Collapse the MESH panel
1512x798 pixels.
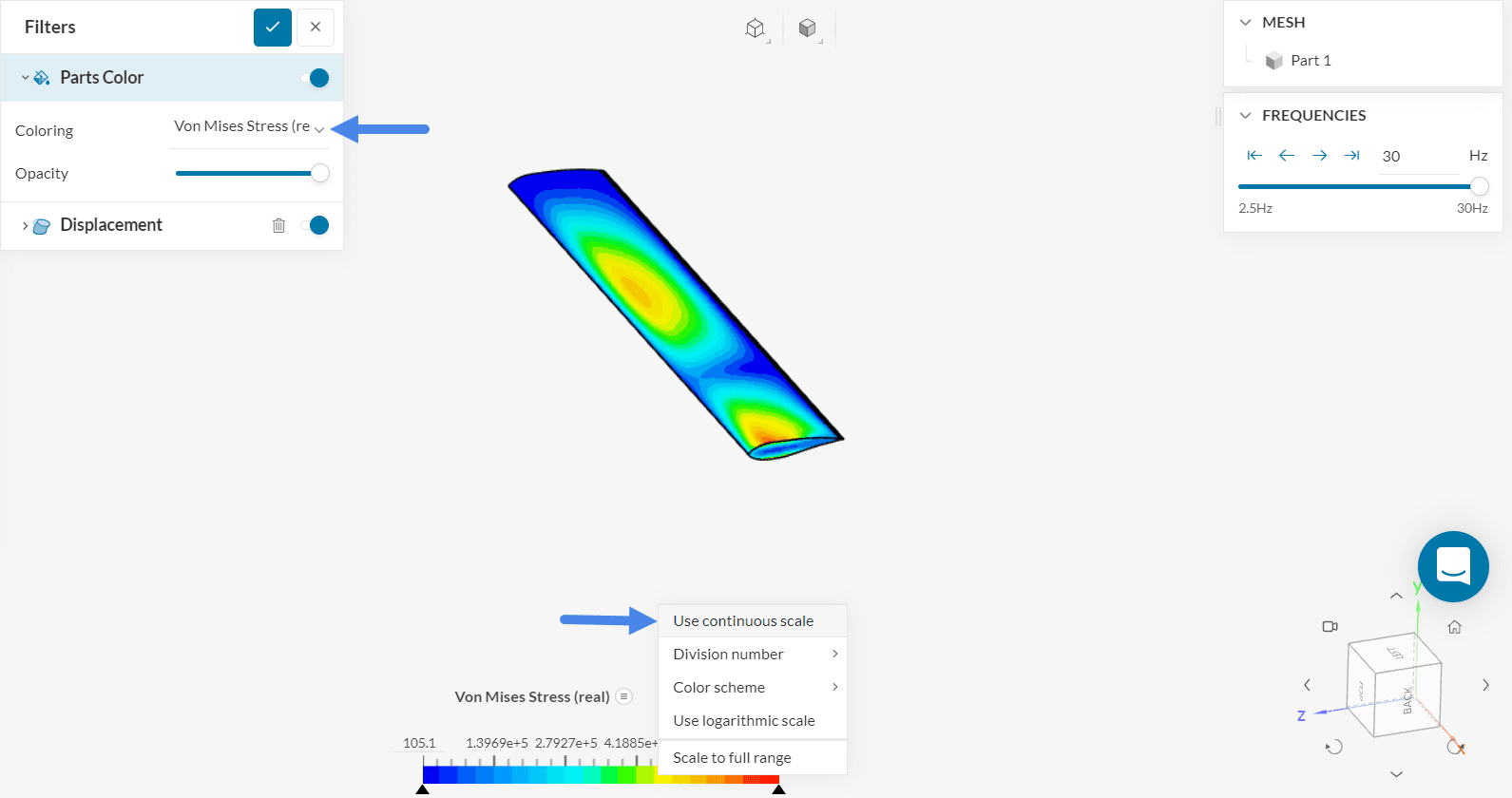point(1245,22)
